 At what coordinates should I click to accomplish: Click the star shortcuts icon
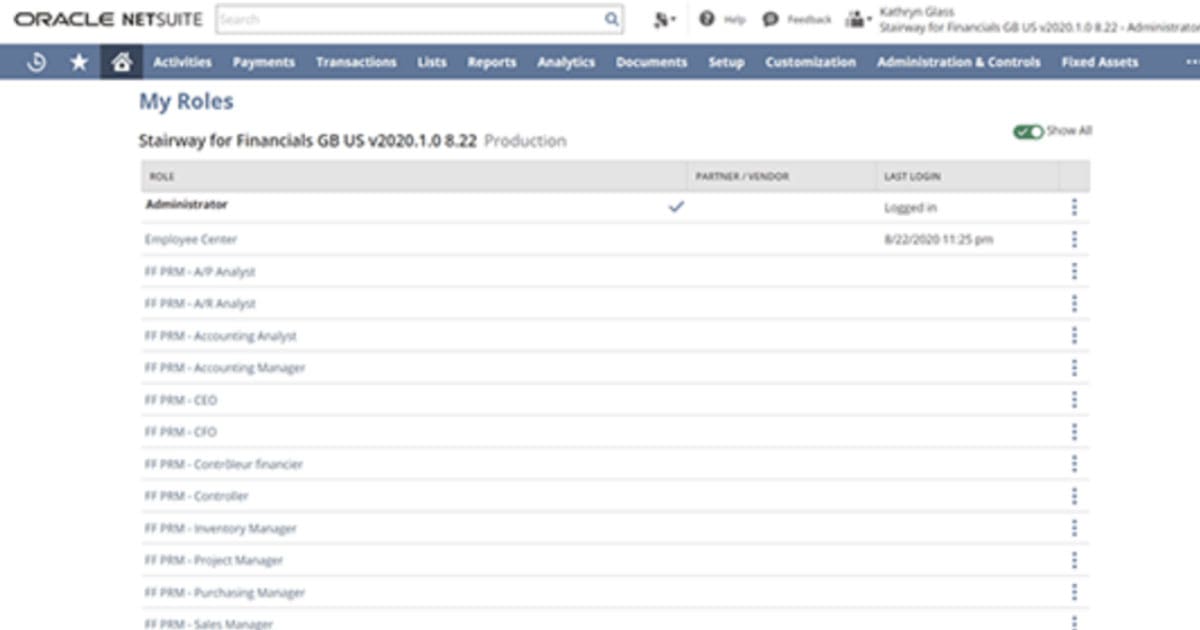click(x=76, y=62)
